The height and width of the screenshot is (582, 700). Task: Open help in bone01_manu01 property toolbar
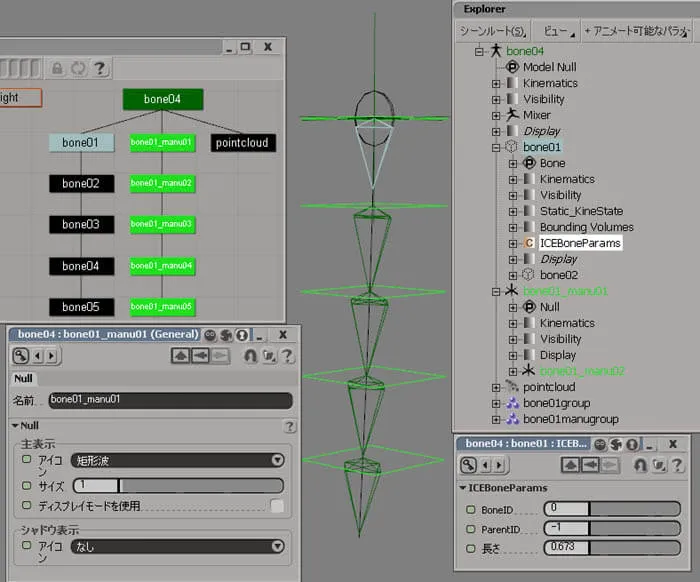pyautogui.click(x=288, y=356)
